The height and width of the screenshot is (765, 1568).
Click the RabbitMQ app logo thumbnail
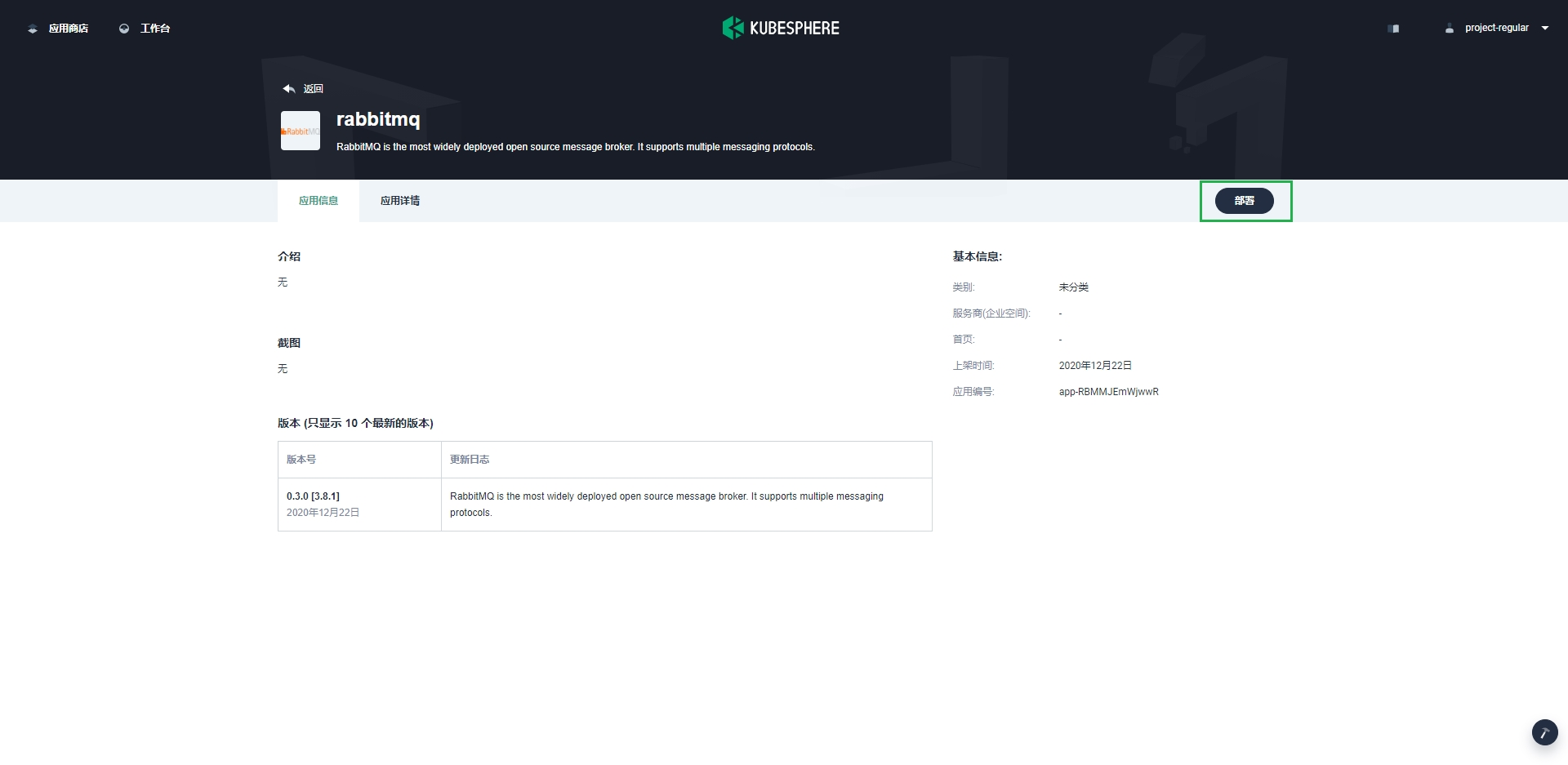[x=301, y=131]
